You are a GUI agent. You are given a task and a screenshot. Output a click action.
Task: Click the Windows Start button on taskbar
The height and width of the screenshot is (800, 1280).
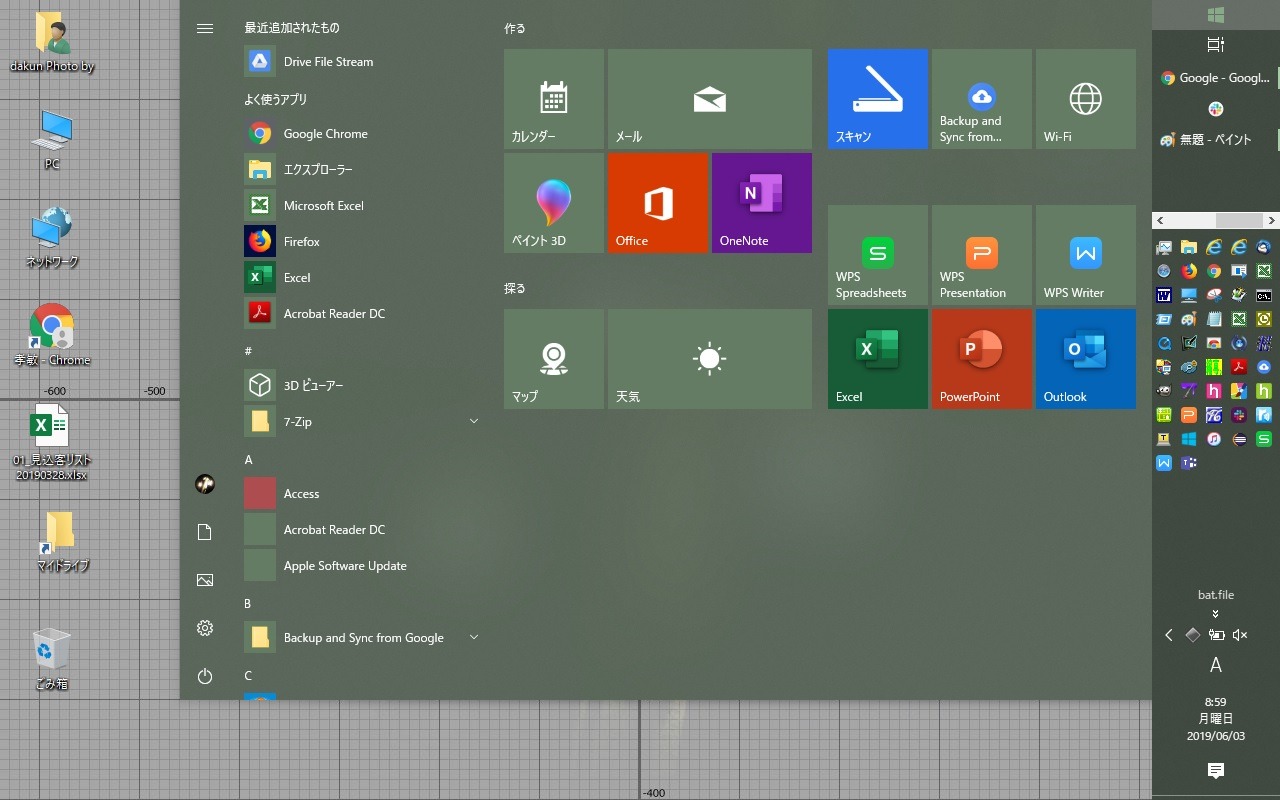tap(1216, 14)
